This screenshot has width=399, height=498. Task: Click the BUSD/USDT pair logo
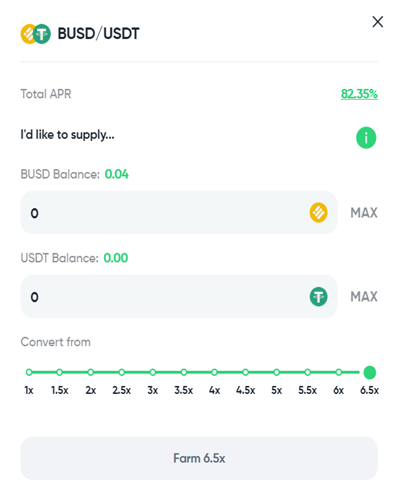click(36, 34)
